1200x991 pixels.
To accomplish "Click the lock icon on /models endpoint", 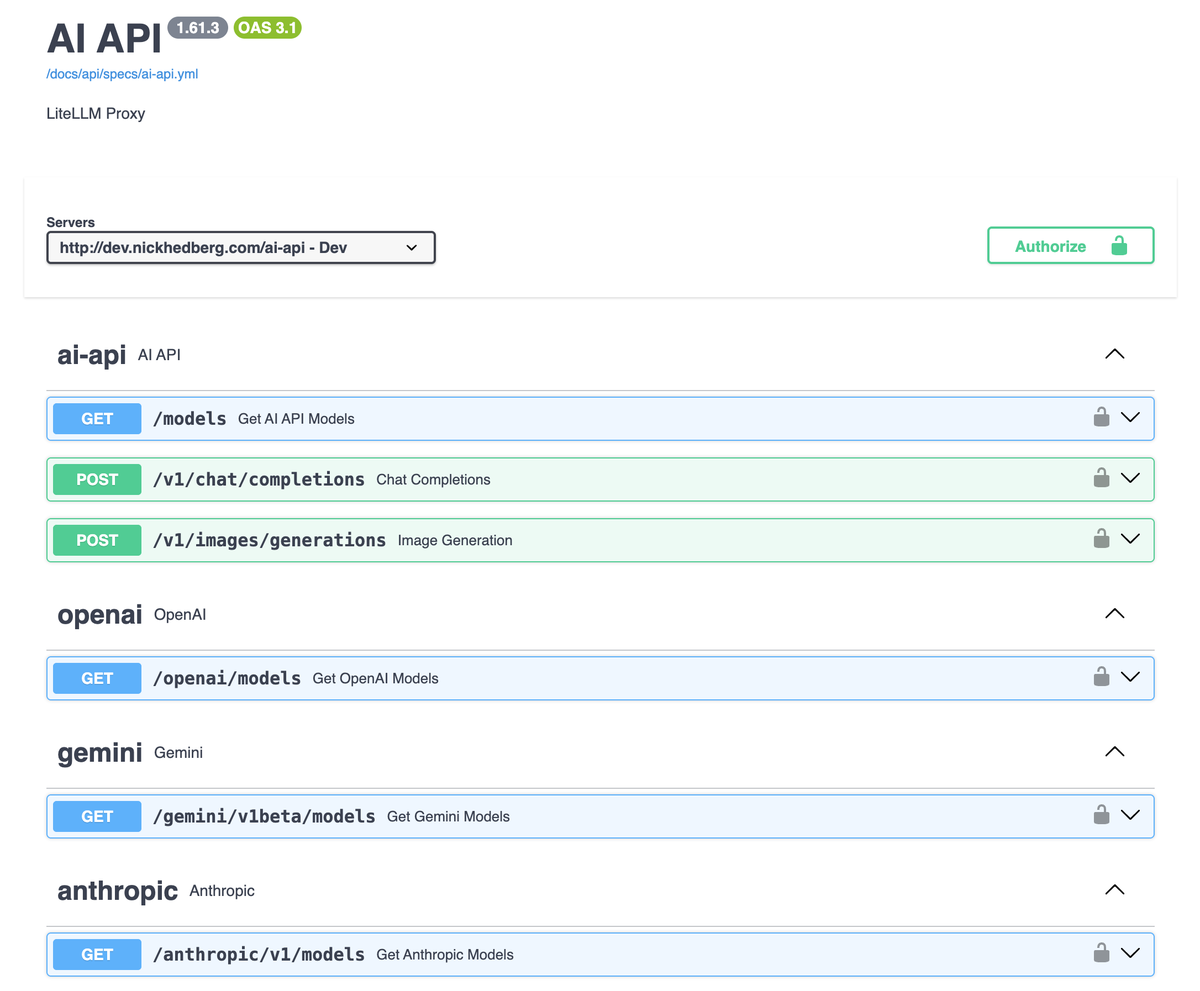I will (x=1101, y=418).
